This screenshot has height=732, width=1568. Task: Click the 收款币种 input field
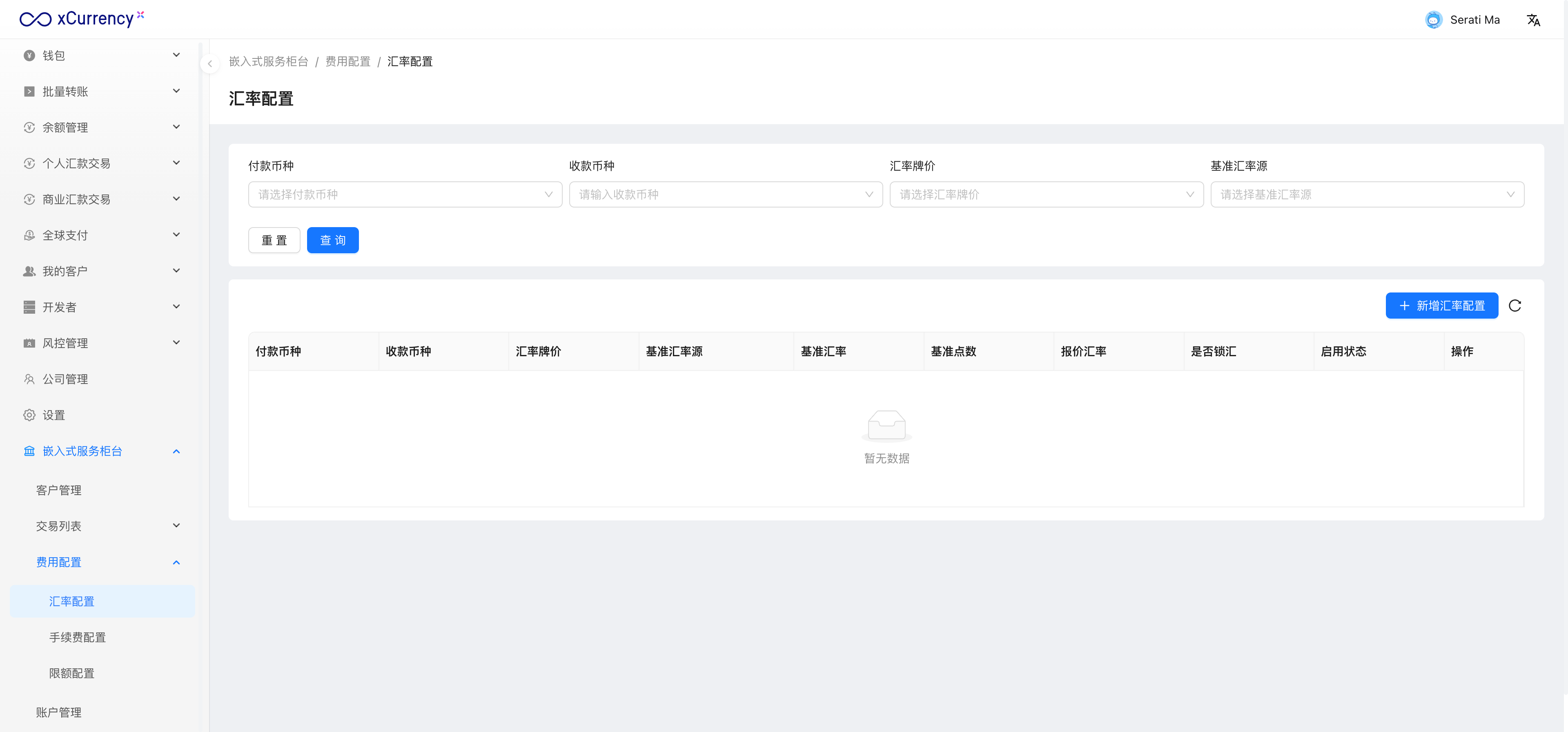point(725,194)
